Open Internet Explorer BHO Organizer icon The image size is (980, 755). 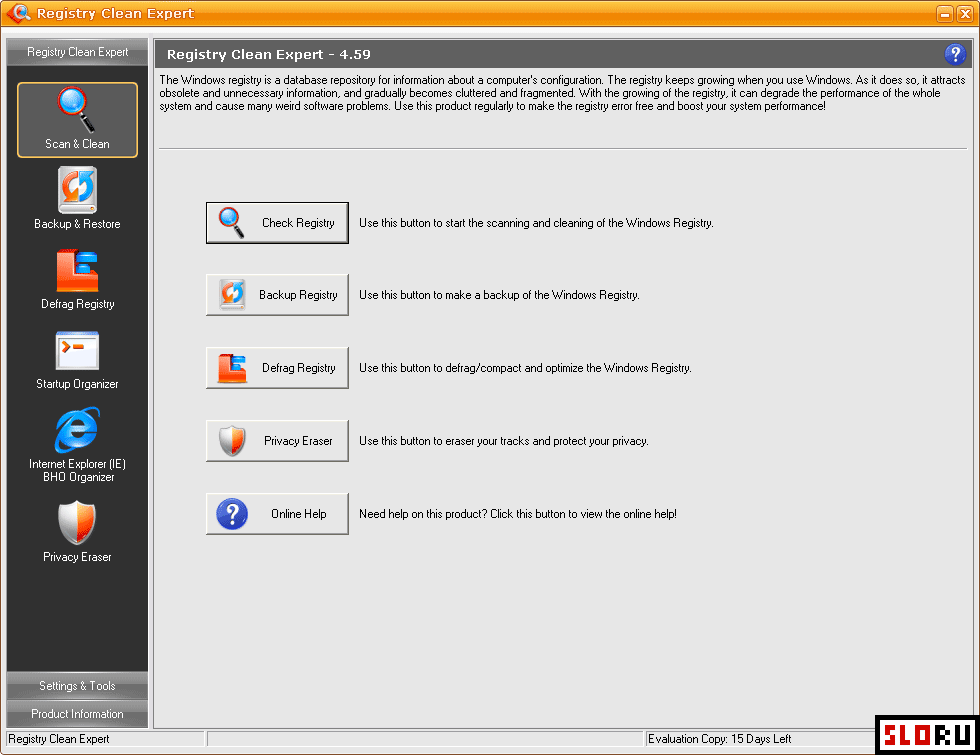[78, 445]
